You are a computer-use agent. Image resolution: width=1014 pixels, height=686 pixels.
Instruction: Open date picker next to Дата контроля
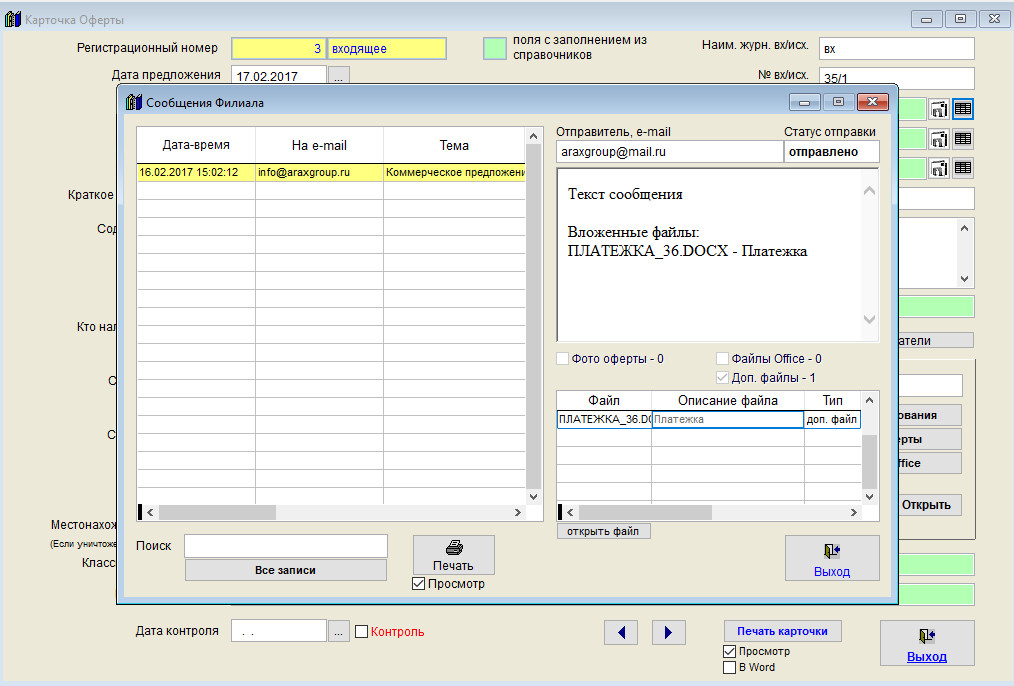pos(339,631)
